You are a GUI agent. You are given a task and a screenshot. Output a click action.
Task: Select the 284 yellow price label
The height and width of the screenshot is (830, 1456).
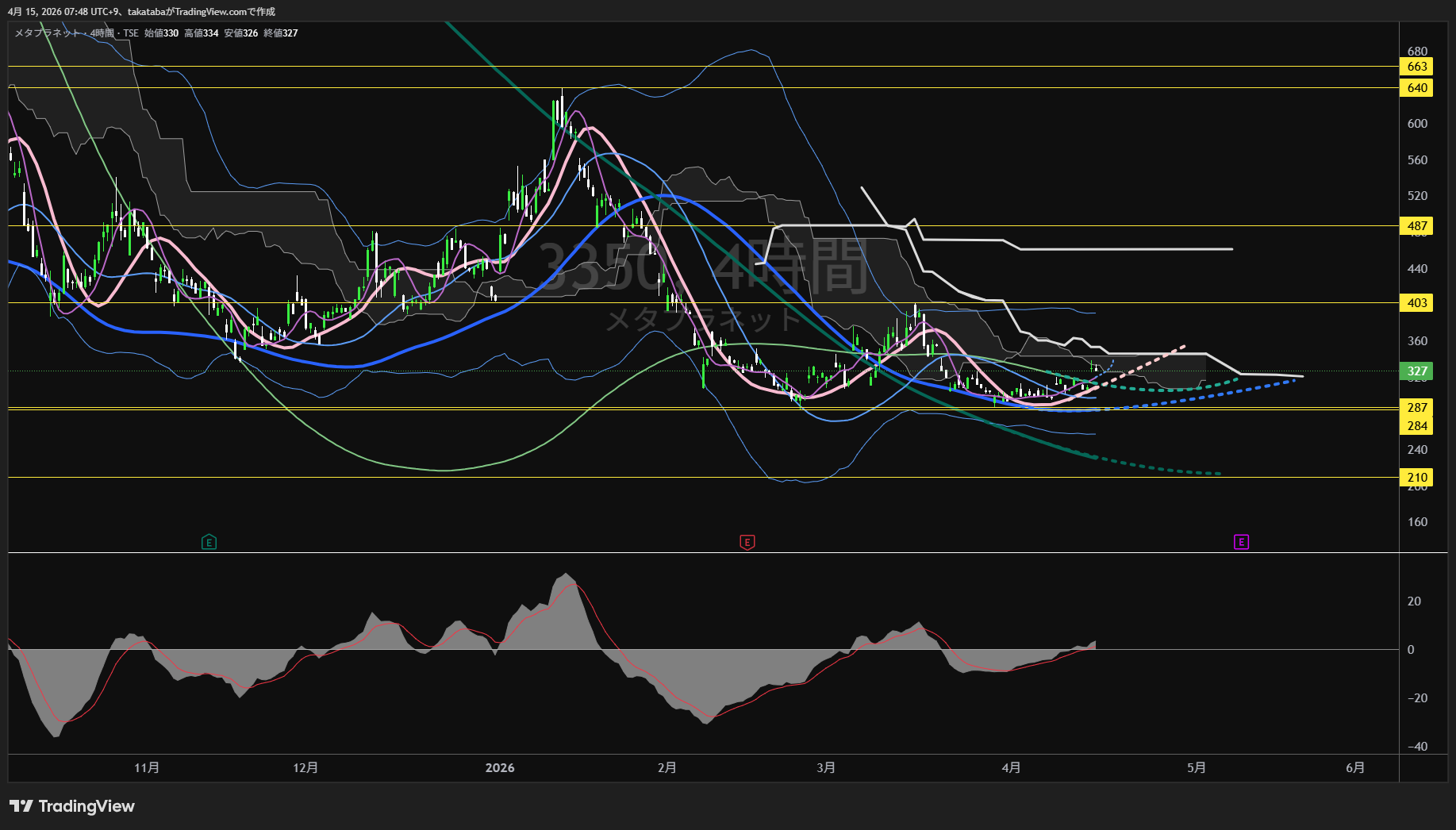pos(1416,426)
